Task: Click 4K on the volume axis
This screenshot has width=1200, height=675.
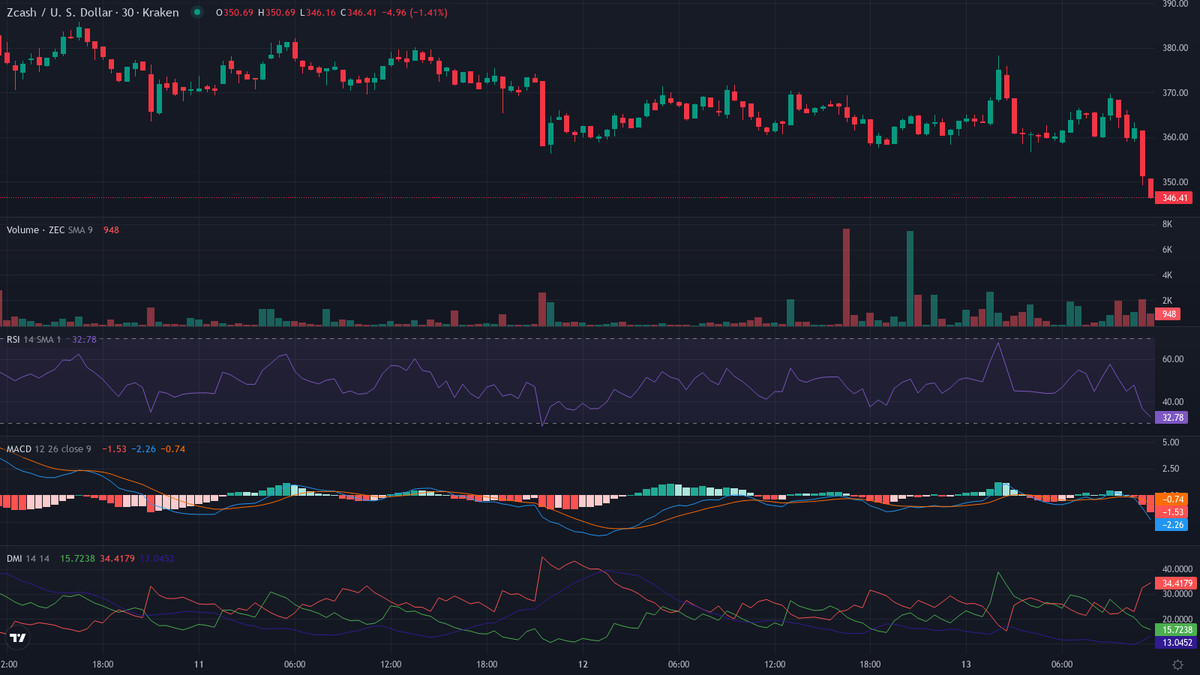Action: 1166,275
